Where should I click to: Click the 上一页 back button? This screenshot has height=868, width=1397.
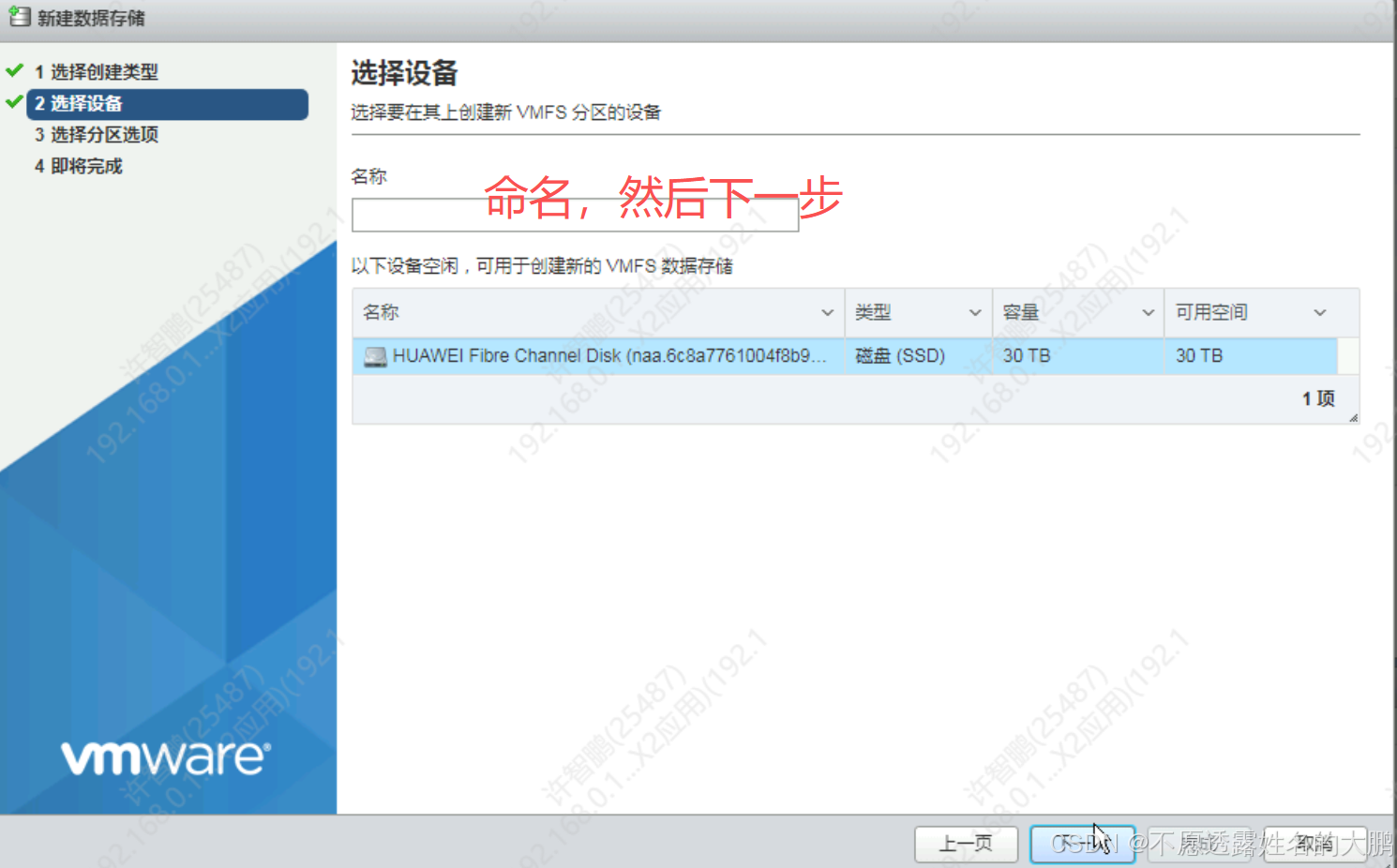966,844
